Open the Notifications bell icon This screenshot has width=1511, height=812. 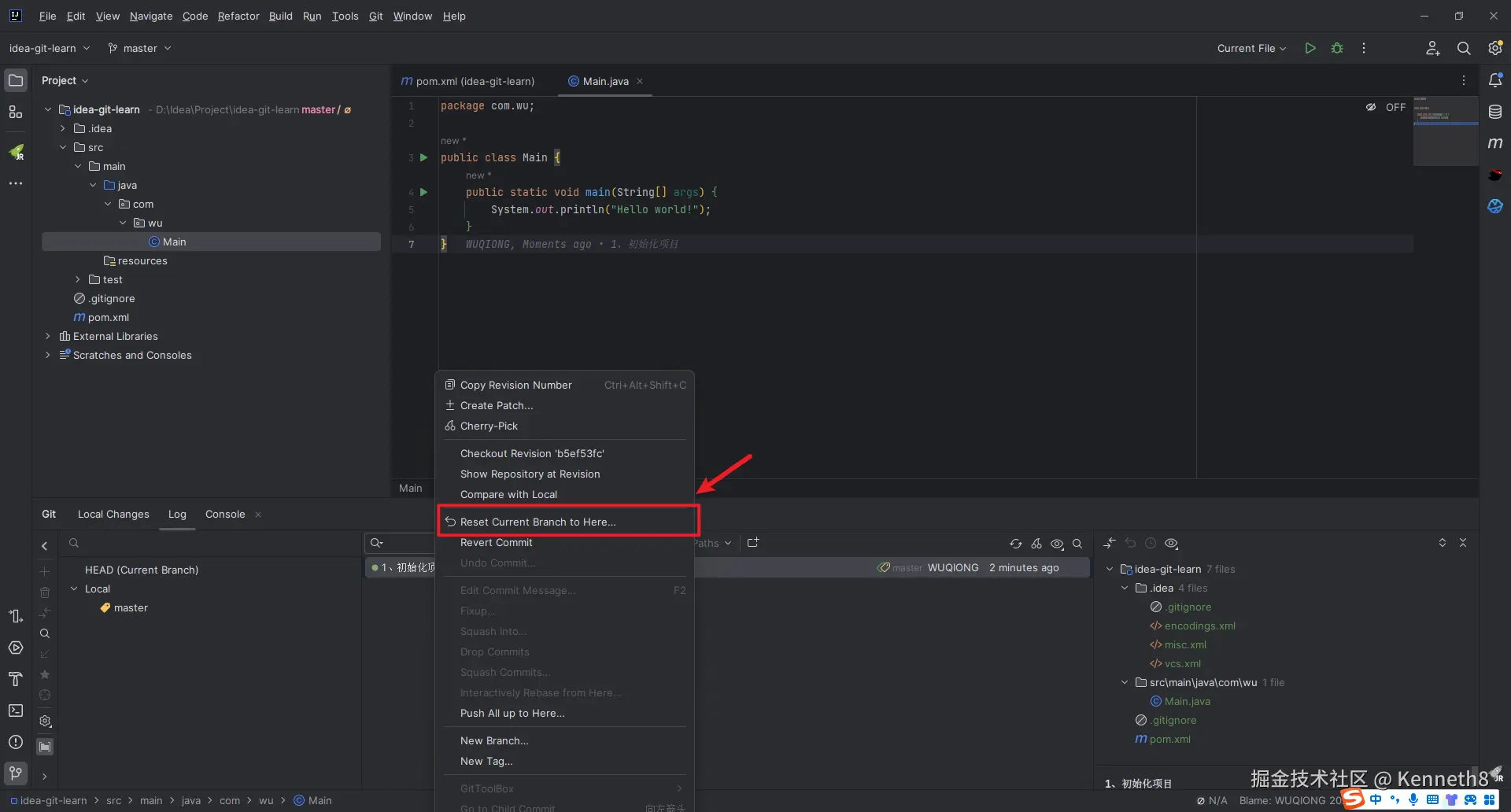[1495, 80]
